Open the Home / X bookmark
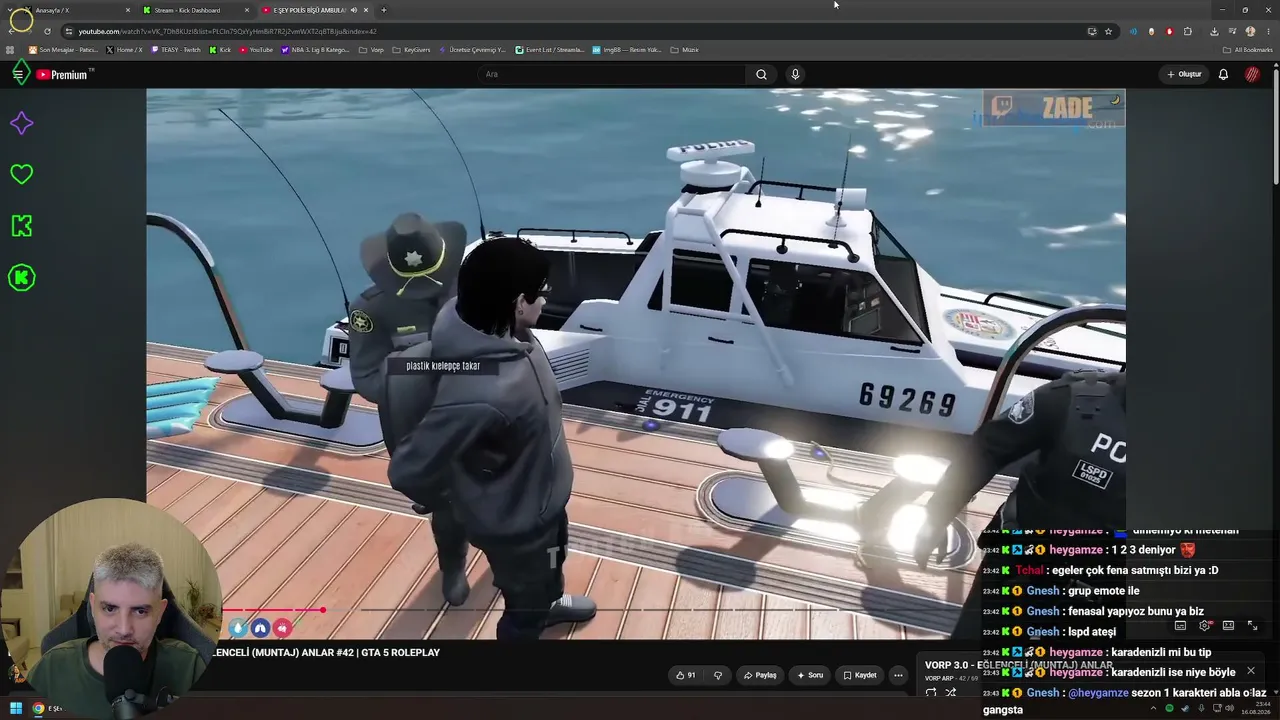This screenshot has width=1280, height=720. click(x=124, y=50)
